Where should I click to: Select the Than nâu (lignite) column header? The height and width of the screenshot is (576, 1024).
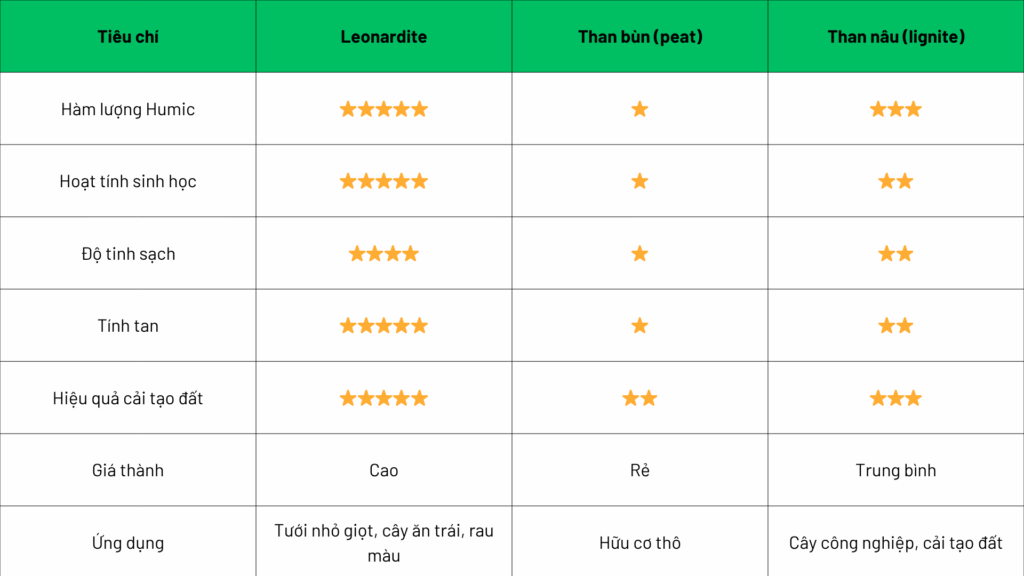895,37
